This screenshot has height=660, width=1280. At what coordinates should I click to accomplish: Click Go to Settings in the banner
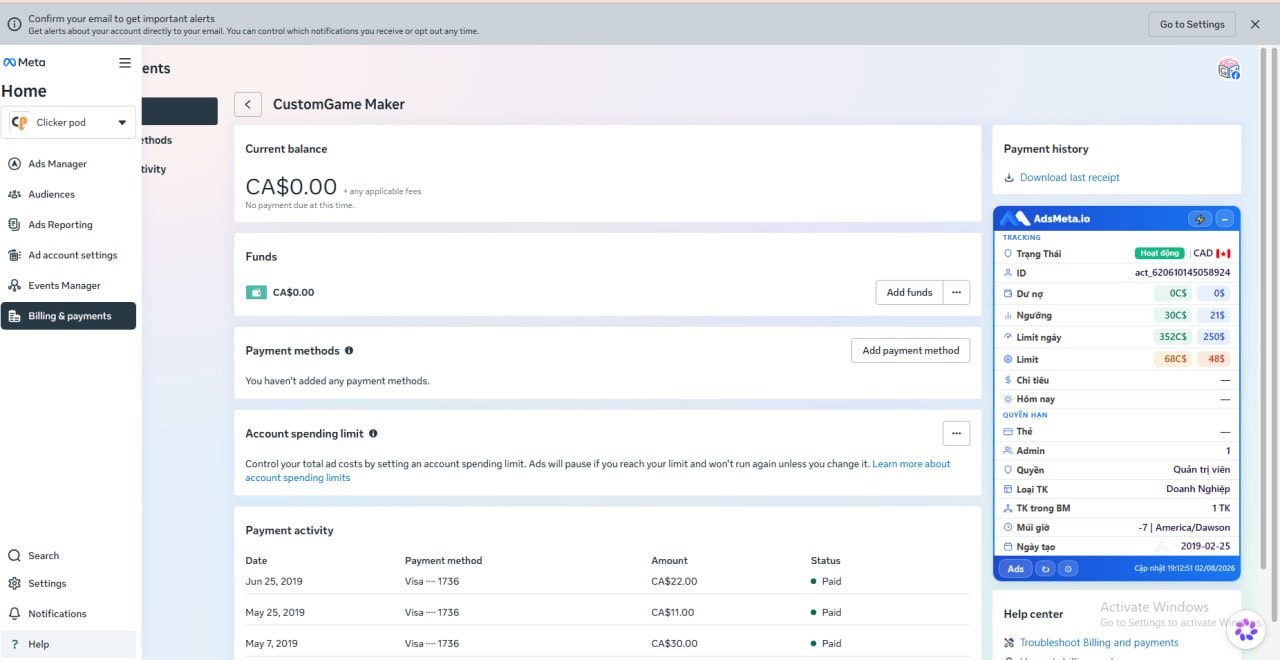1192,24
